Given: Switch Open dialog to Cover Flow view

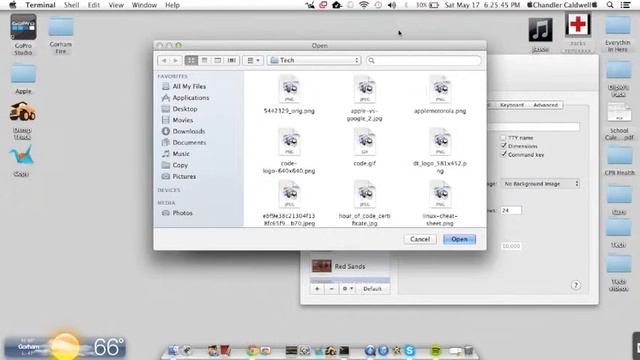Looking at the screenshot, I should 231,60.
